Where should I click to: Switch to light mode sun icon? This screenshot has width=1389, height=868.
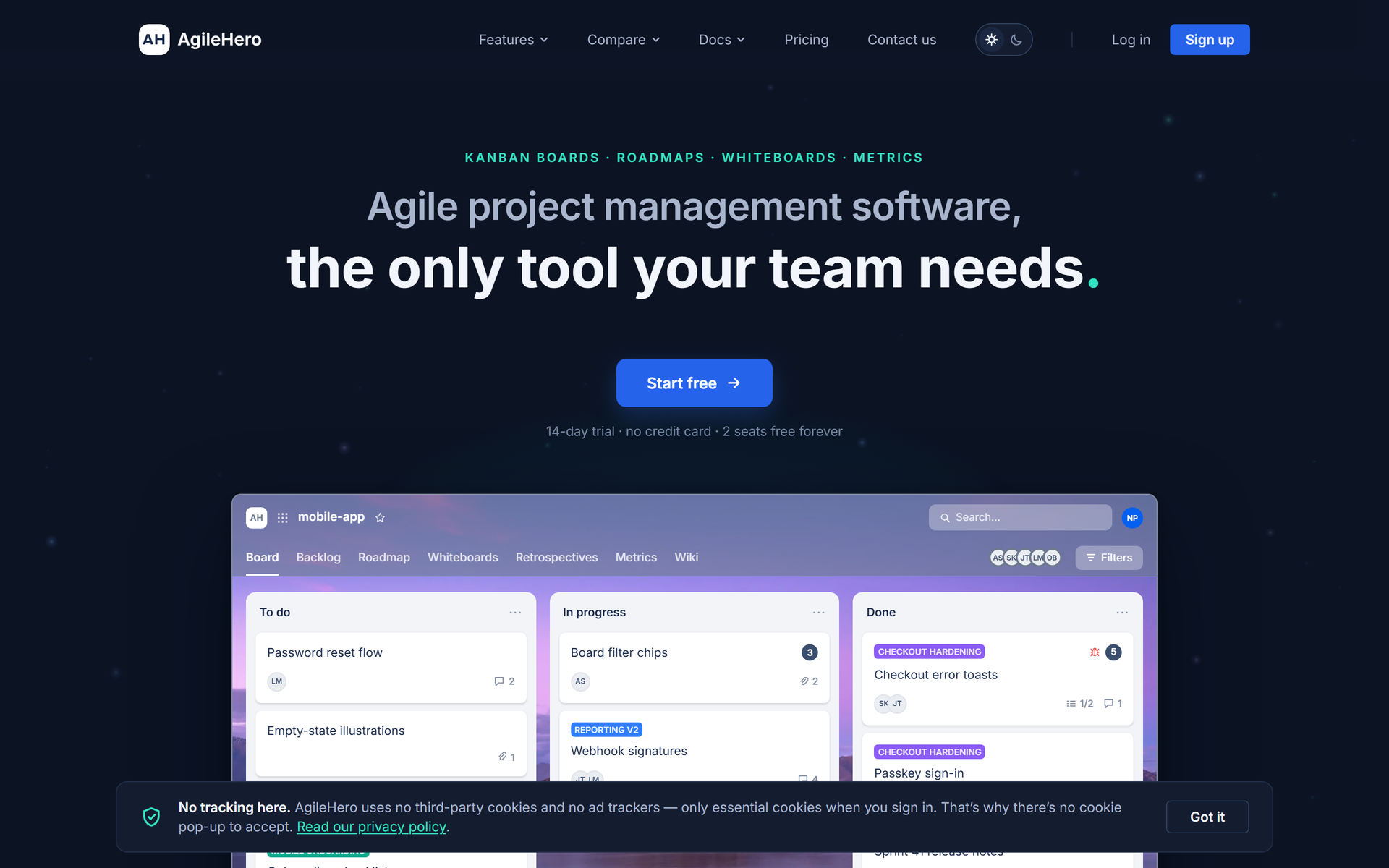(992, 40)
